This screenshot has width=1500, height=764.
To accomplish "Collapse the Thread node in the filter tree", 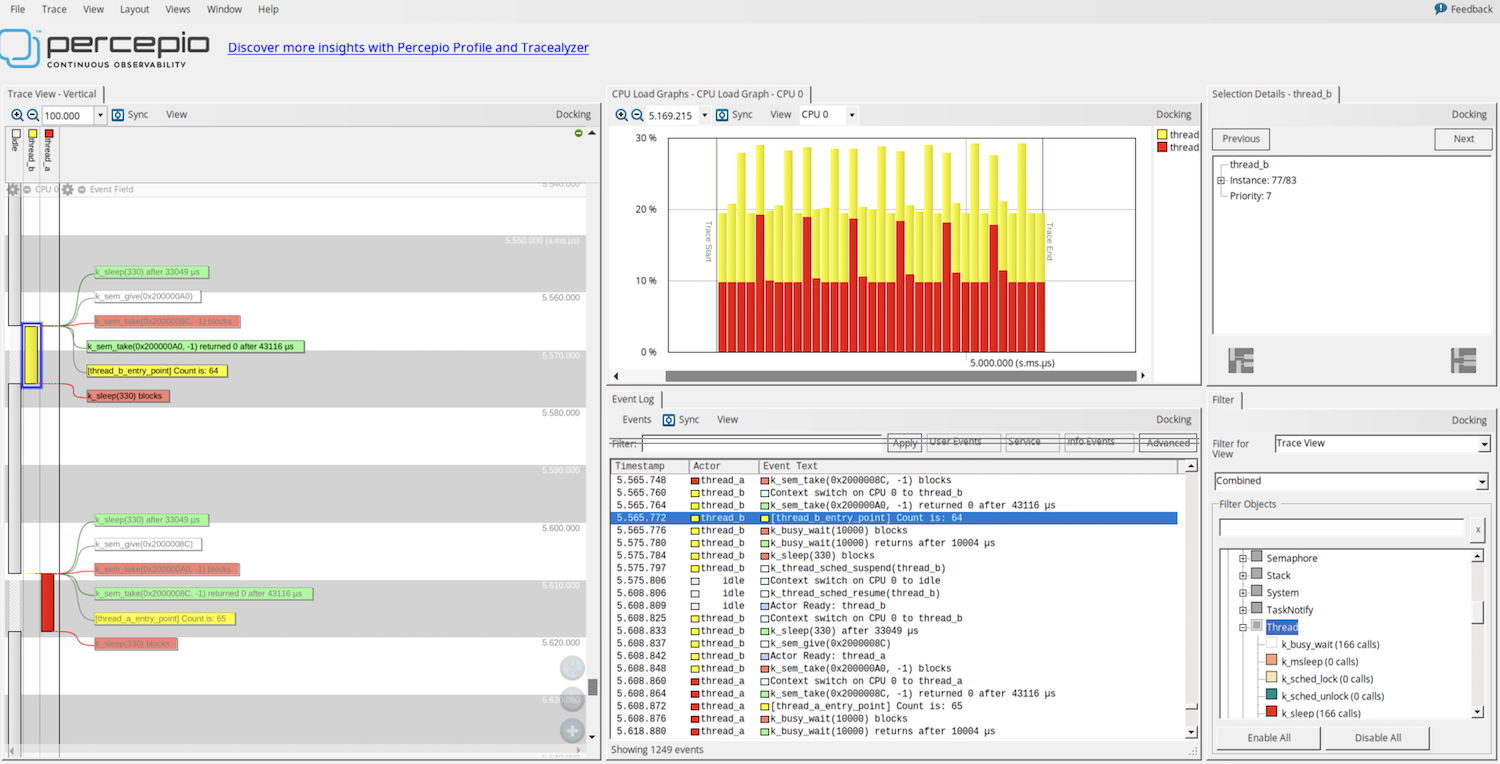I will coord(1243,628).
